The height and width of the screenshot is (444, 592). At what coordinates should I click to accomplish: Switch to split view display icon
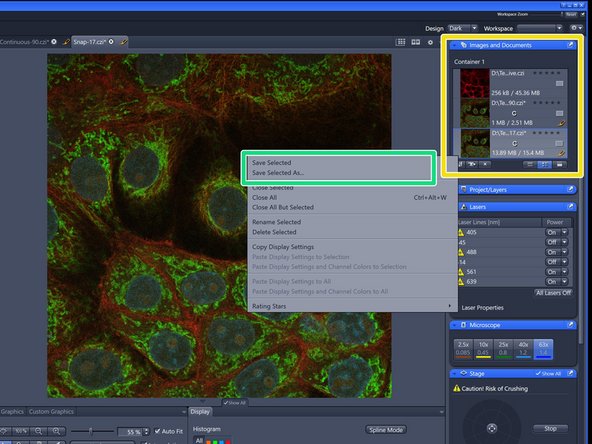point(416,42)
